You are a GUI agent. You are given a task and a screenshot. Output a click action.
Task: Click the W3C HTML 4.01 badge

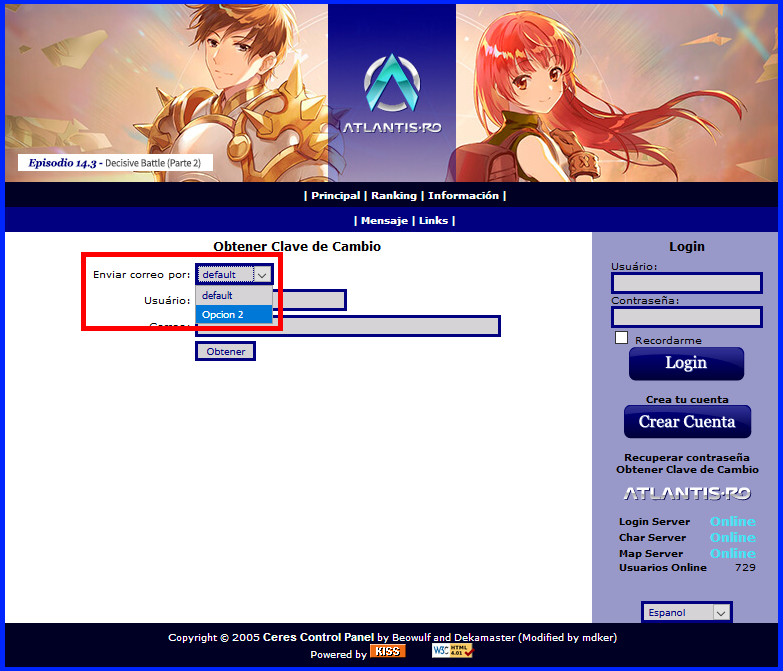click(x=452, y=651)
